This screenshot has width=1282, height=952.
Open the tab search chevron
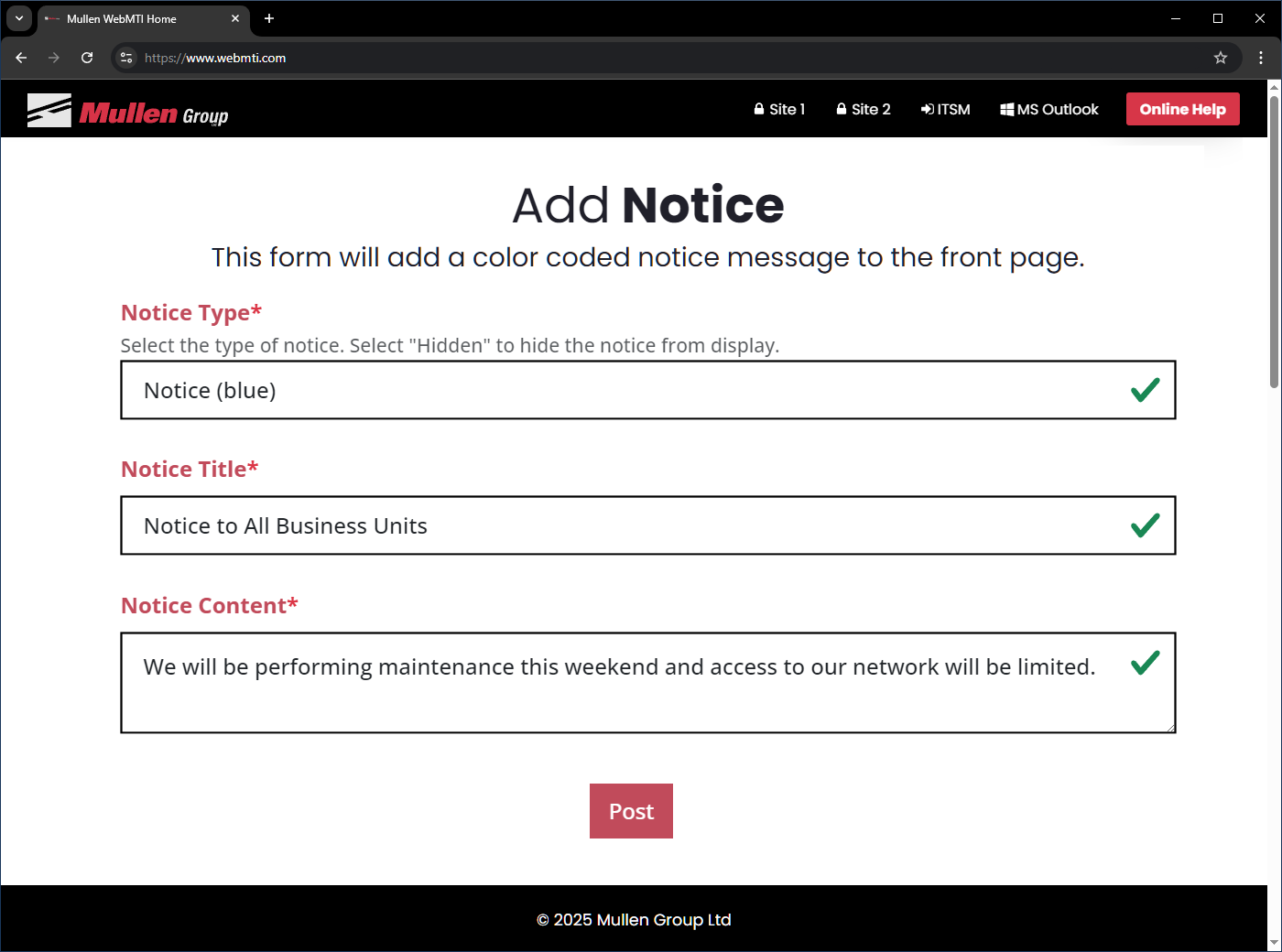pyautogui.click(x=18, y=18)
